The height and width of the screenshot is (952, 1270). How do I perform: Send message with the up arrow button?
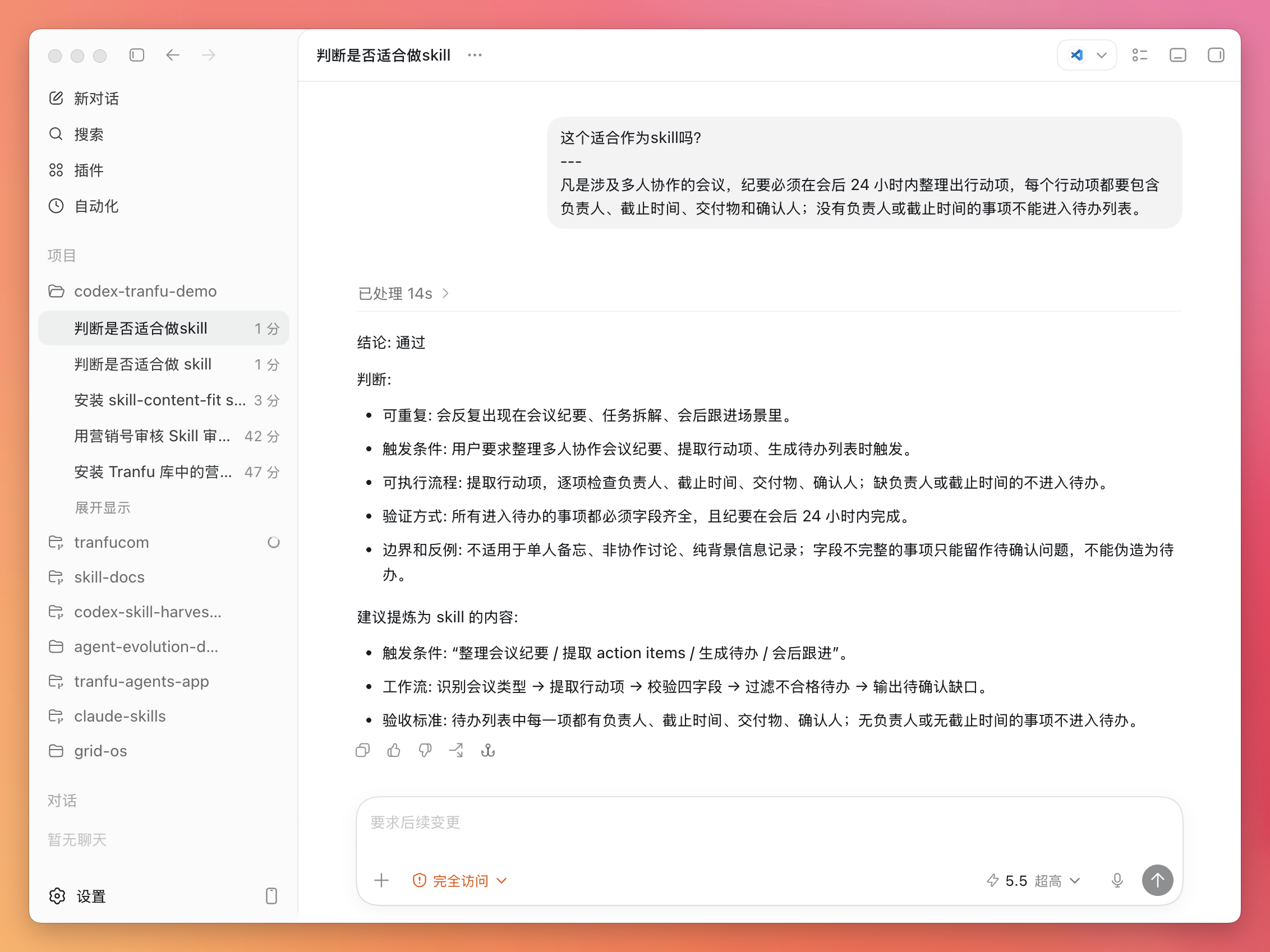[x=1157, y=880]
